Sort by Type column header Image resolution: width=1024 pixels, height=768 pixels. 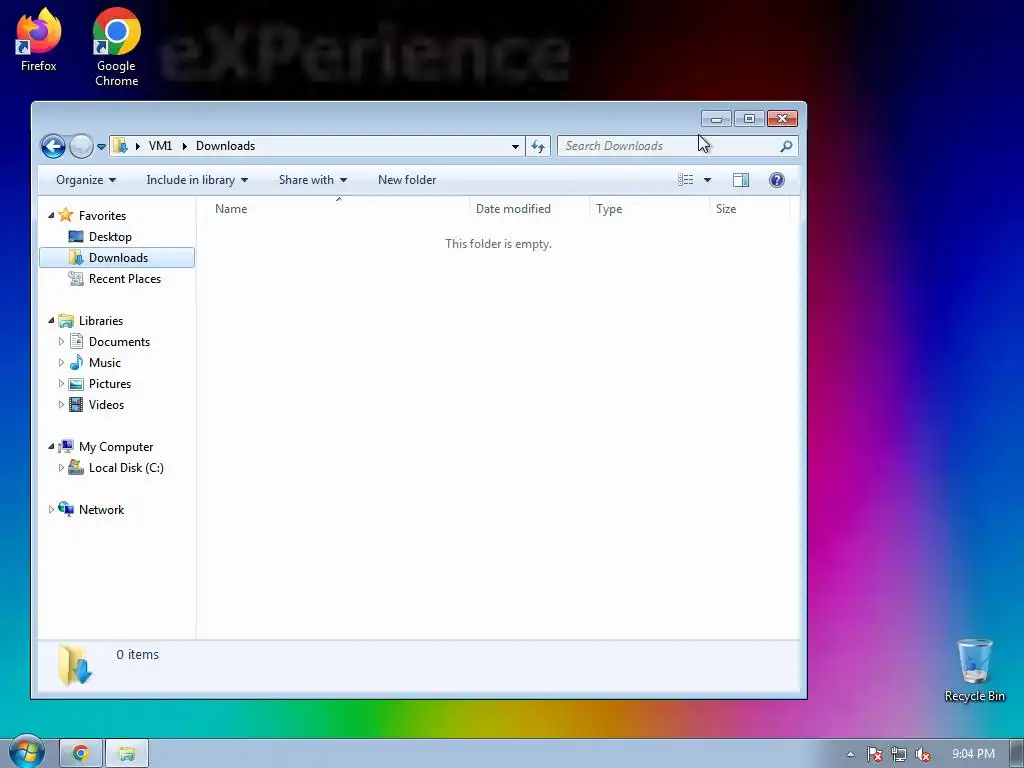point(648,209)
